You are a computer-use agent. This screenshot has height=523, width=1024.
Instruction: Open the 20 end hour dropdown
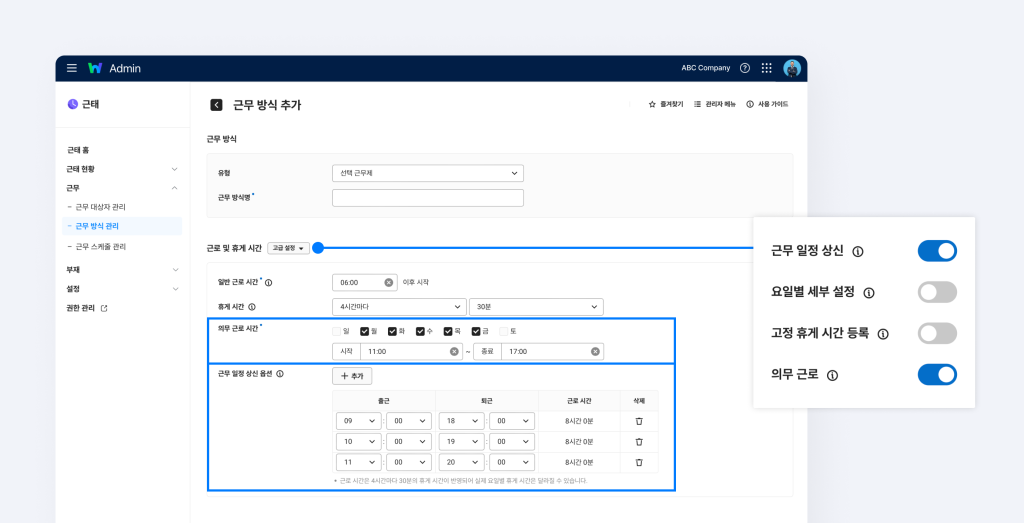462,462
